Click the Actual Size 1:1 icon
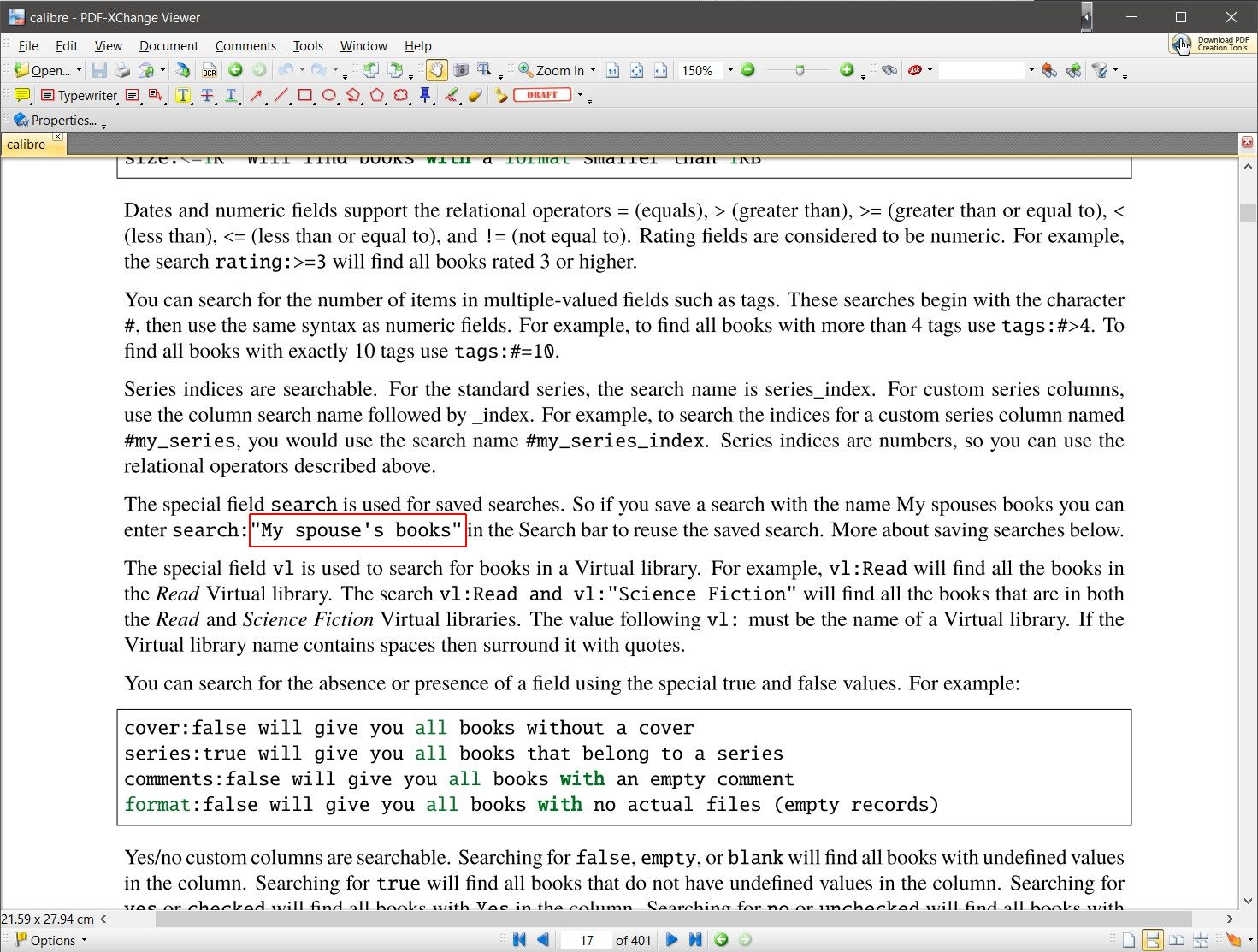 click(x=613, y=70)
